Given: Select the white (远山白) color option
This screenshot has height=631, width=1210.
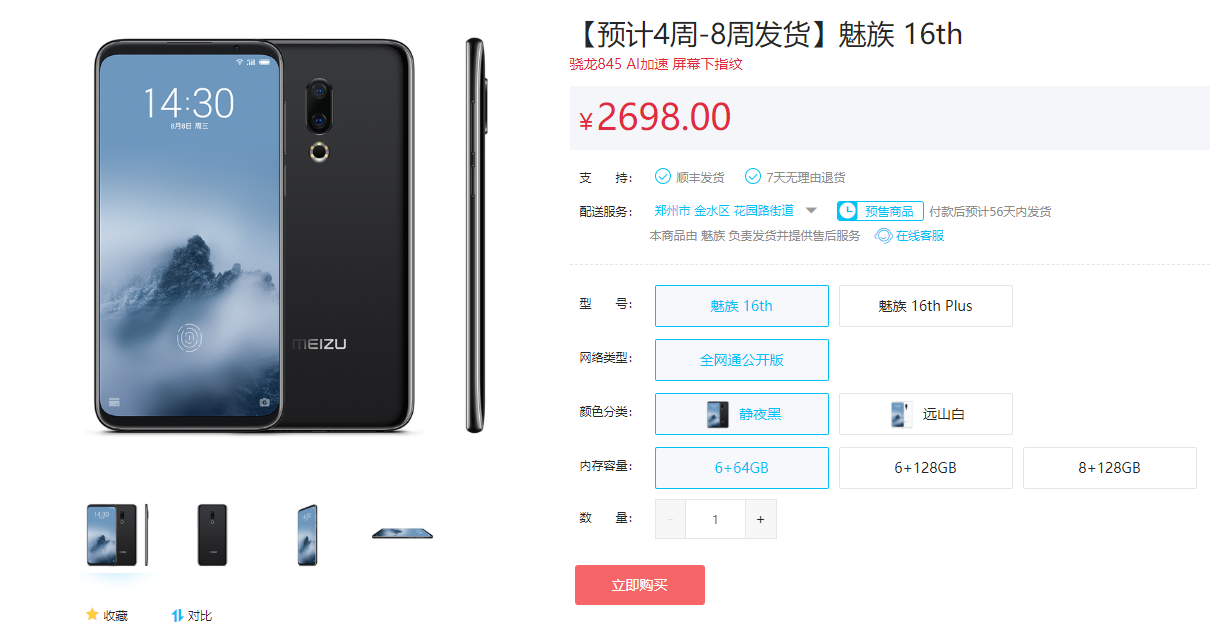Looking at the screenshot, I should coord(926,414).
